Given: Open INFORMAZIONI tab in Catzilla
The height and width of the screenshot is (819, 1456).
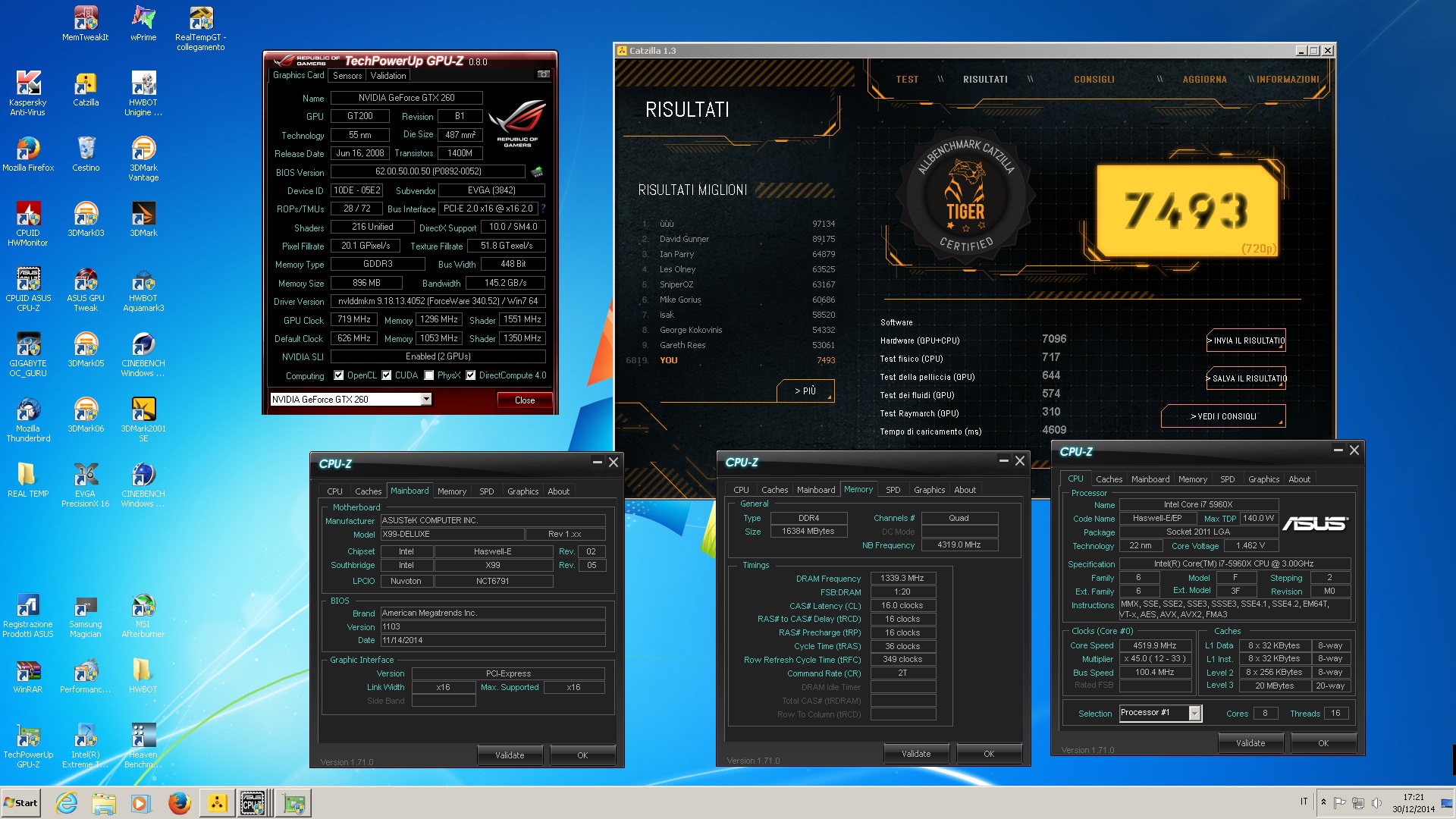Looking at the screenshot, I should tap(1288, 80).
